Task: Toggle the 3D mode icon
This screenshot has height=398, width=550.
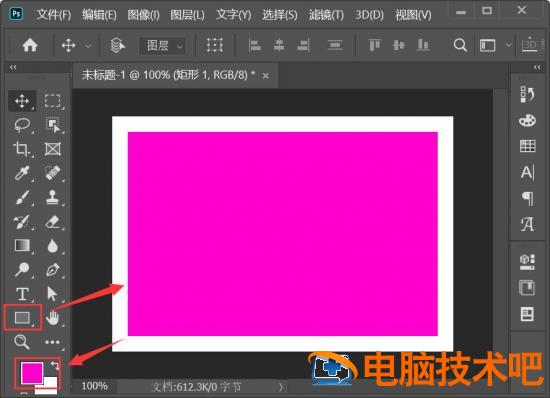Action: 529,45
